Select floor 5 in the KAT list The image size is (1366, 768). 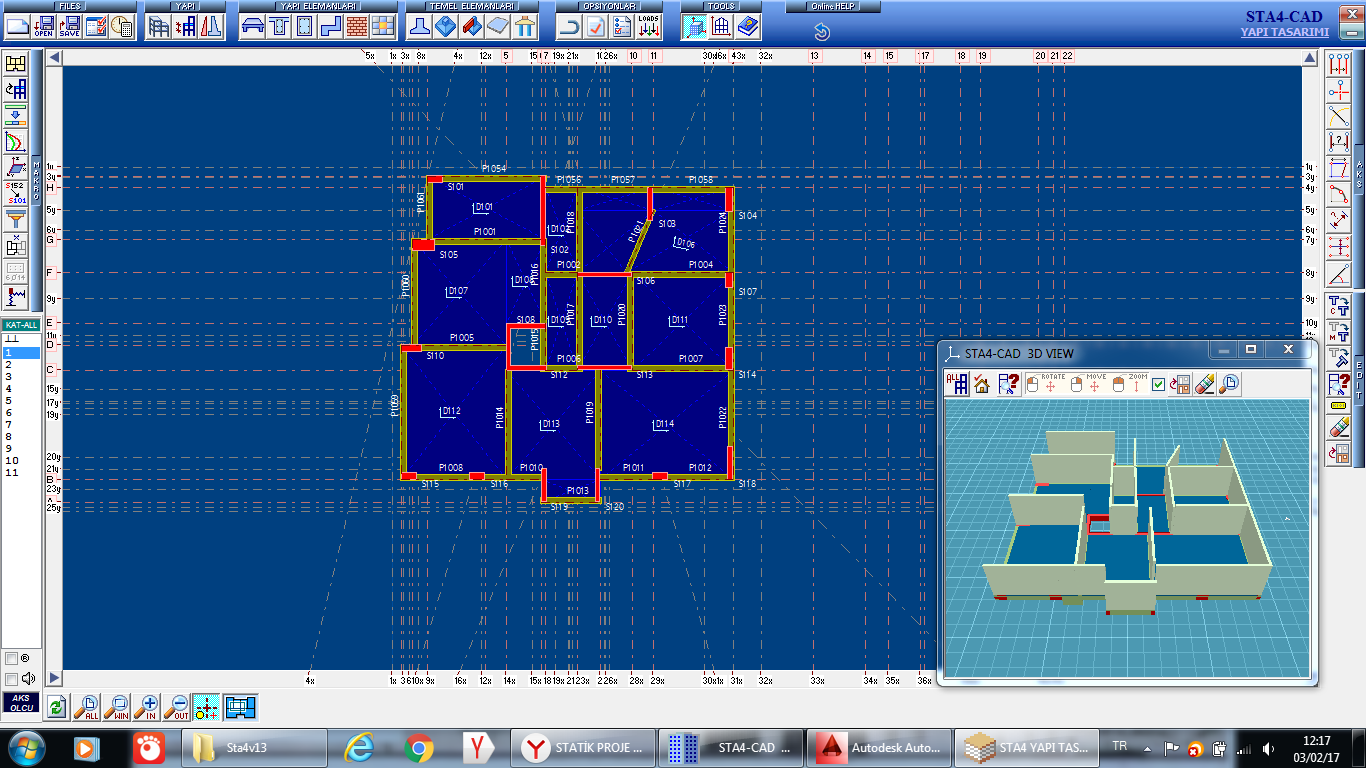9,400
